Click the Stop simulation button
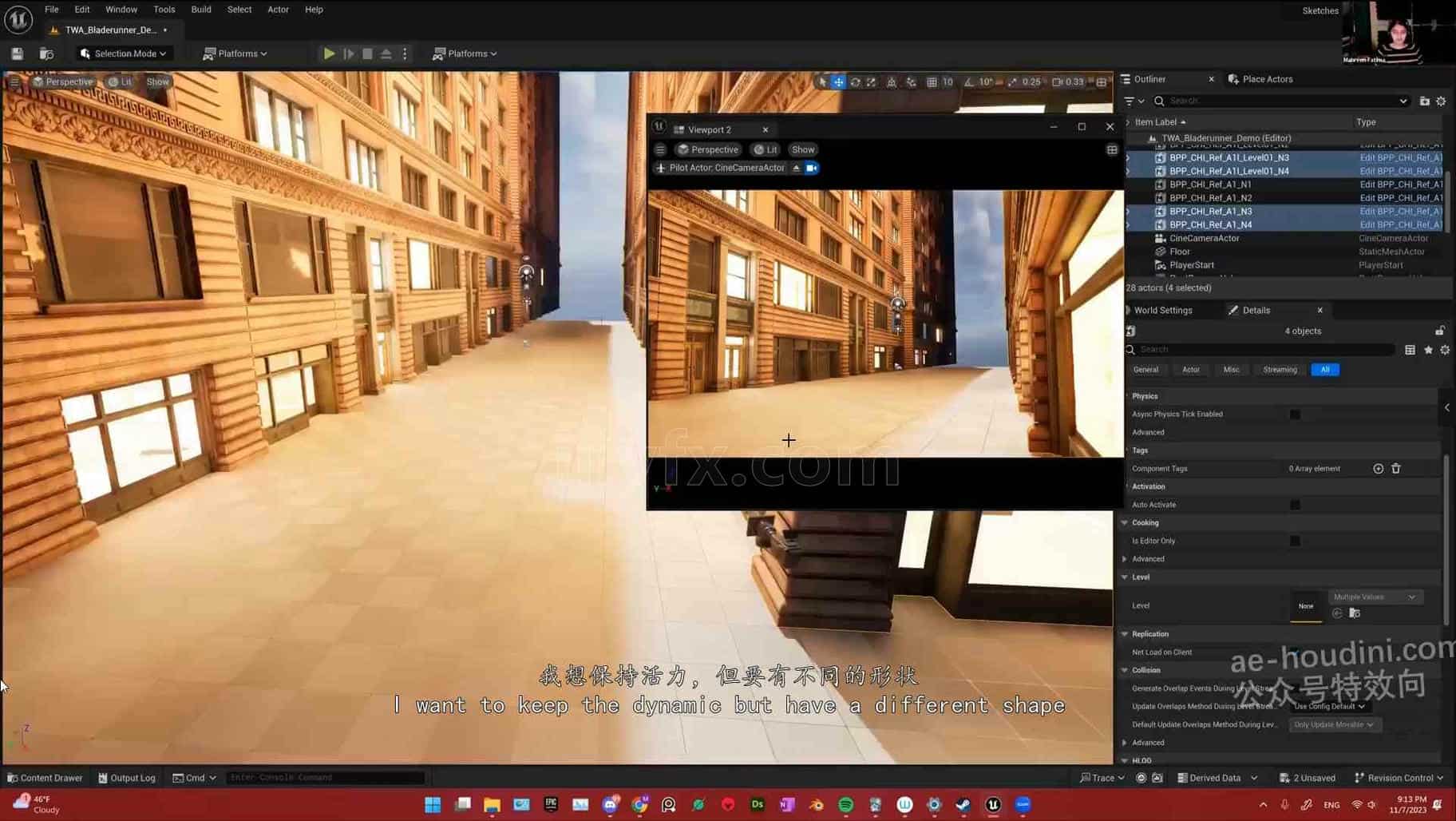 coord(367,54)
